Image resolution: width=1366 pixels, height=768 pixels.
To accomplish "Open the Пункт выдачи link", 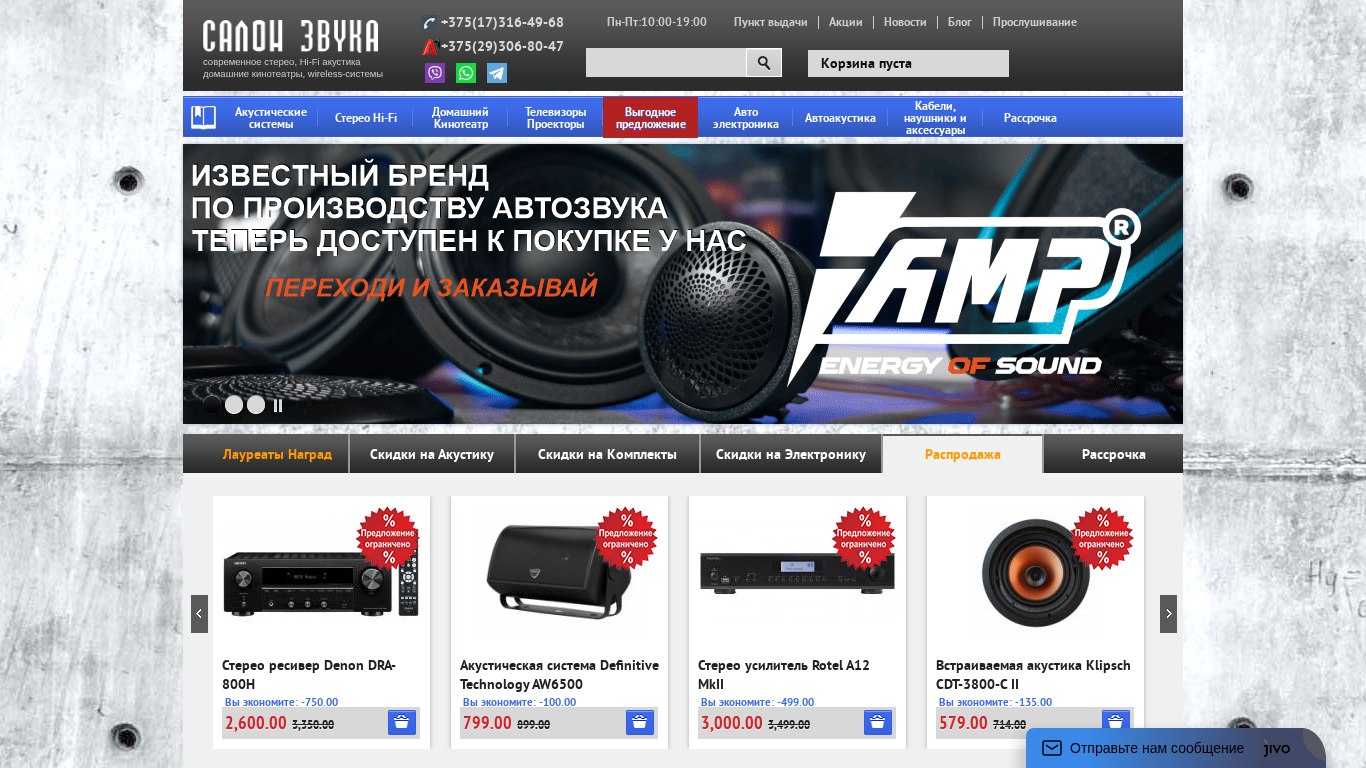I will [770, 22].
